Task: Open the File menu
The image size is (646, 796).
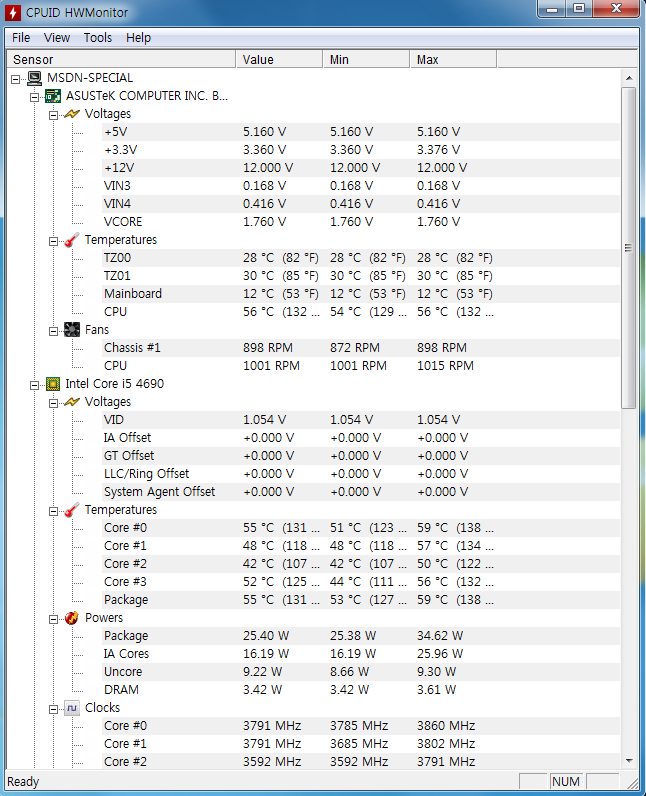Action: [21, 37]
